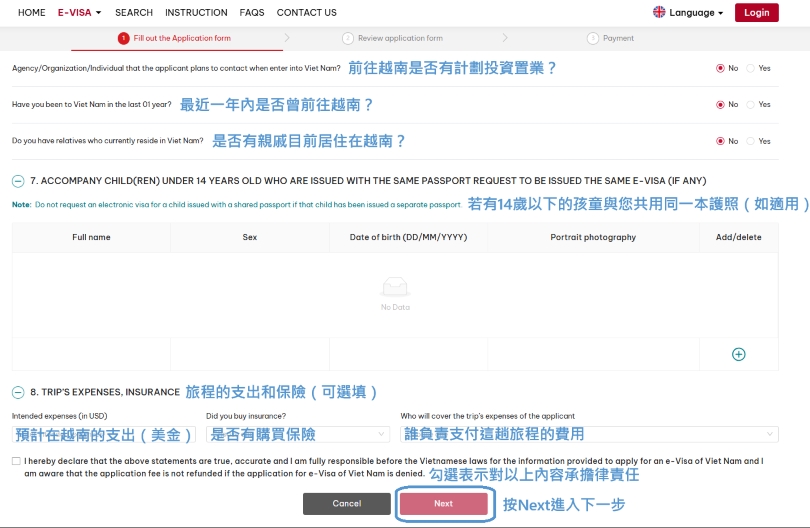Screen dimensions: 810x528
Task: Click the Add/delete column header
Action: coord(738,237)
